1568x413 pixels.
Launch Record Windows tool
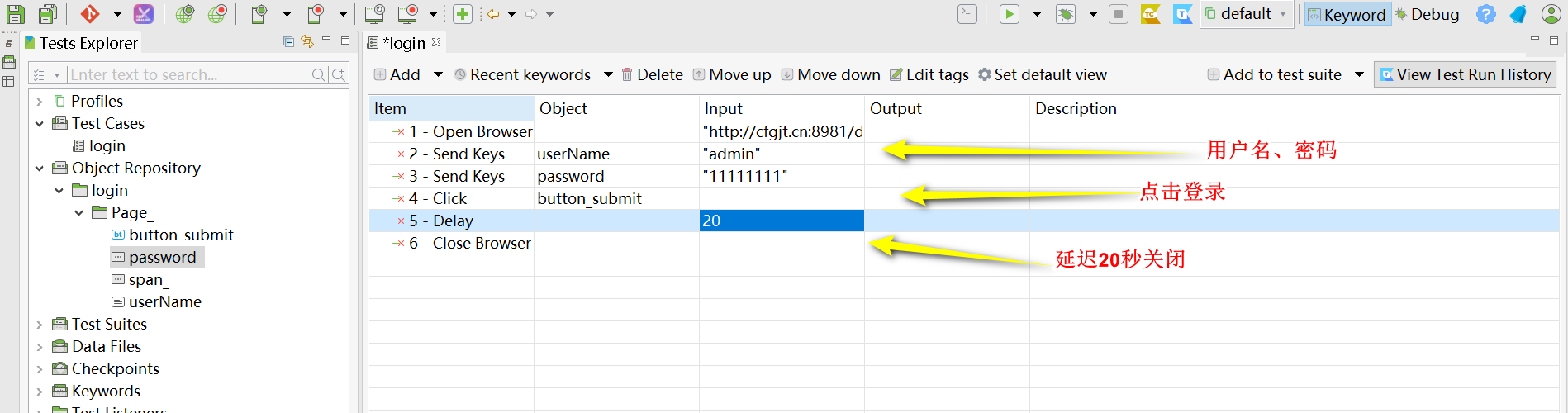[x=407, y=14]
